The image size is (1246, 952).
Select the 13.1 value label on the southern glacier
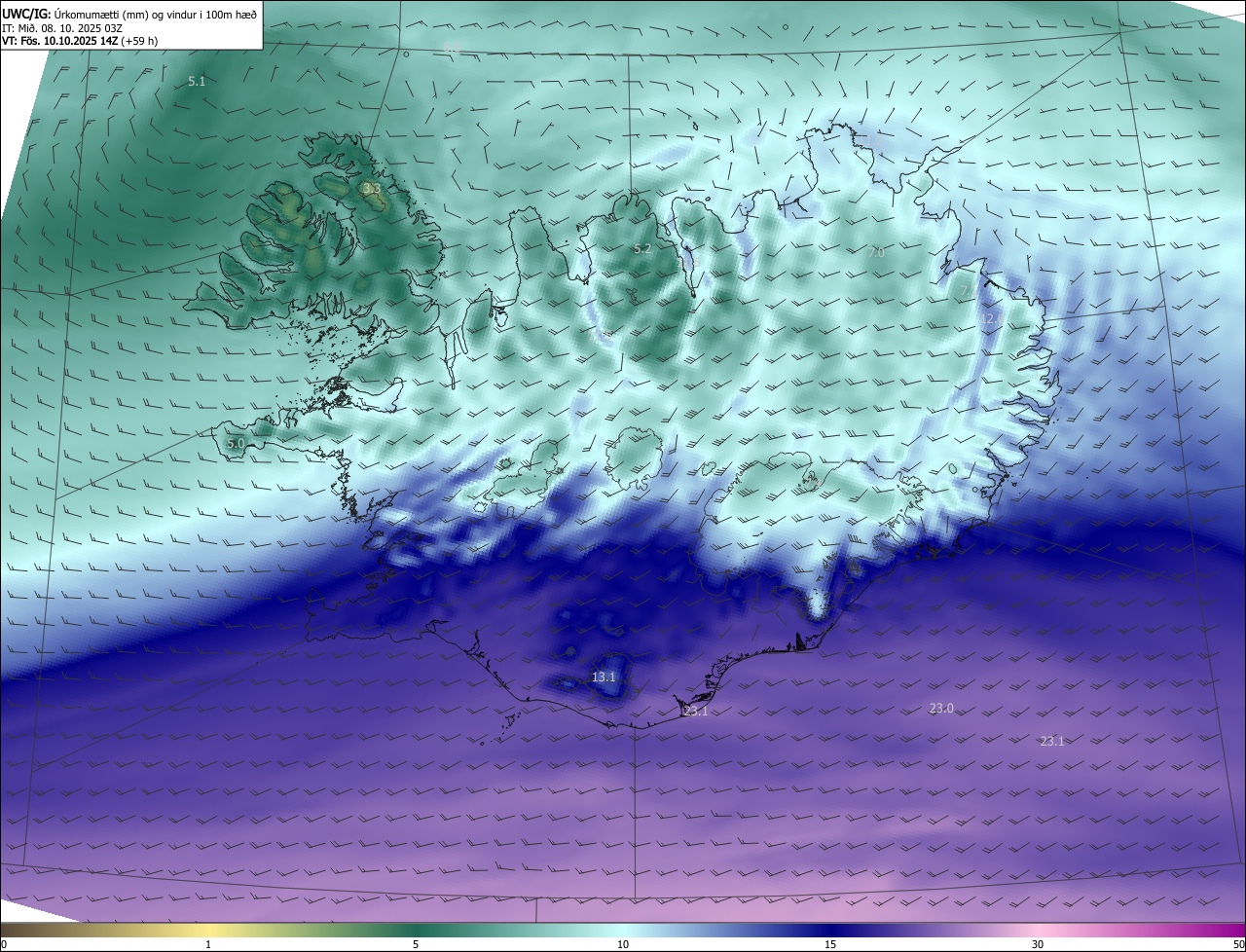click(604, 677)
